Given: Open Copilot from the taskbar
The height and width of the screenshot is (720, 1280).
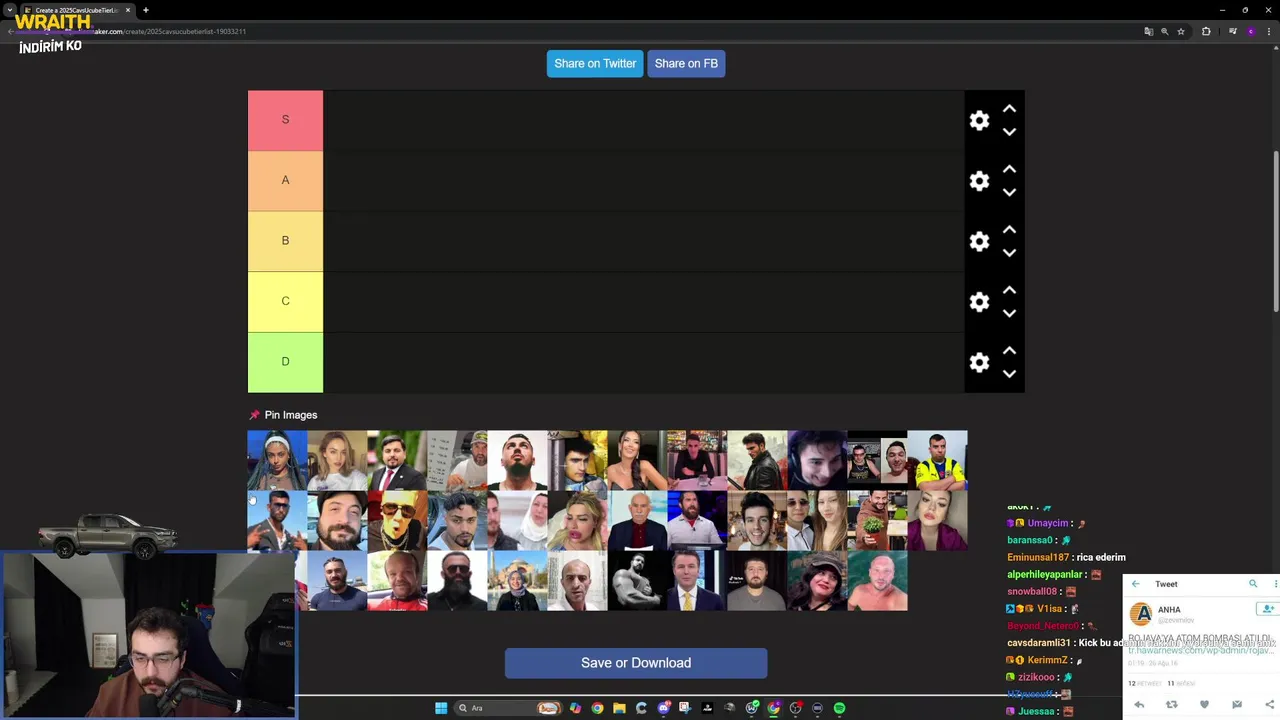Looking at the screenshot, I should pos(575,708).
